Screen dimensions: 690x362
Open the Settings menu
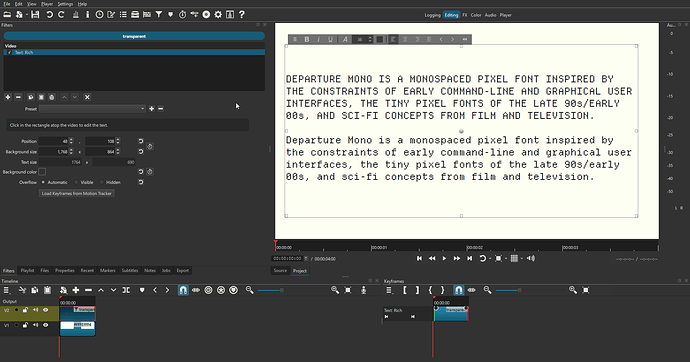65,4
